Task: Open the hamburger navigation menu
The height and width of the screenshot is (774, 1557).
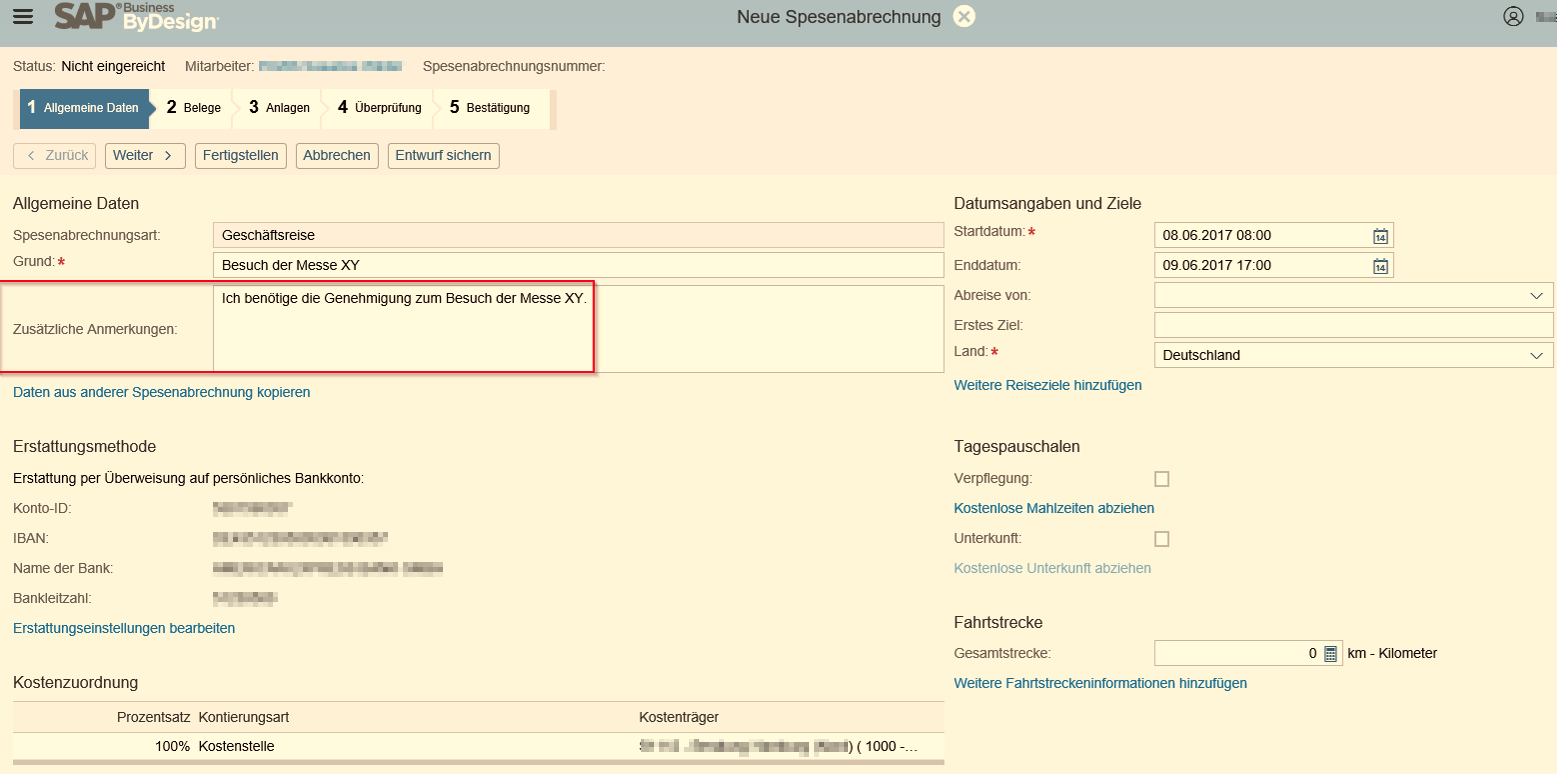Action: [22, 17]
